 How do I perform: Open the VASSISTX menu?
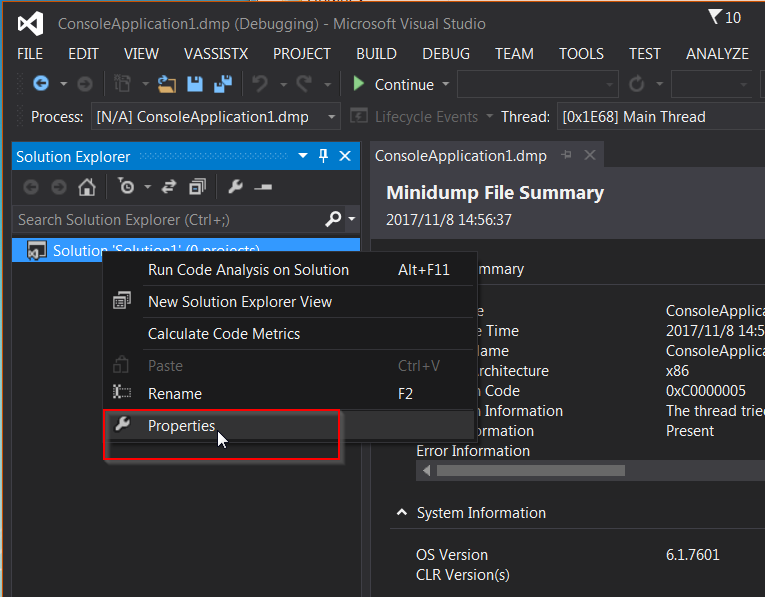tap(216, 54)
